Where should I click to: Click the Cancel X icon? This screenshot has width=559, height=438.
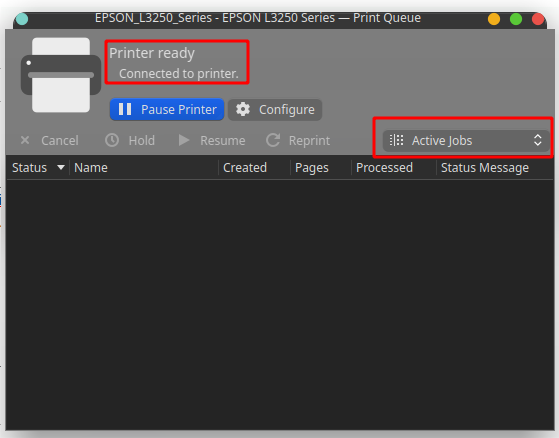click(25, 140)
